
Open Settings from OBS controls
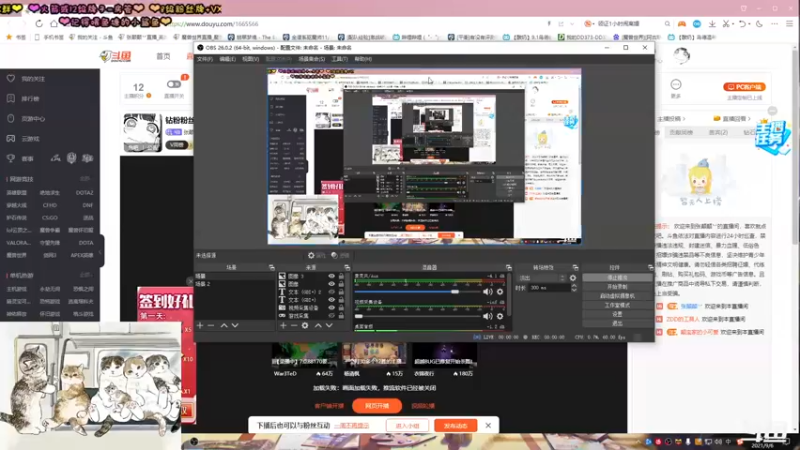tap(617, 314)
